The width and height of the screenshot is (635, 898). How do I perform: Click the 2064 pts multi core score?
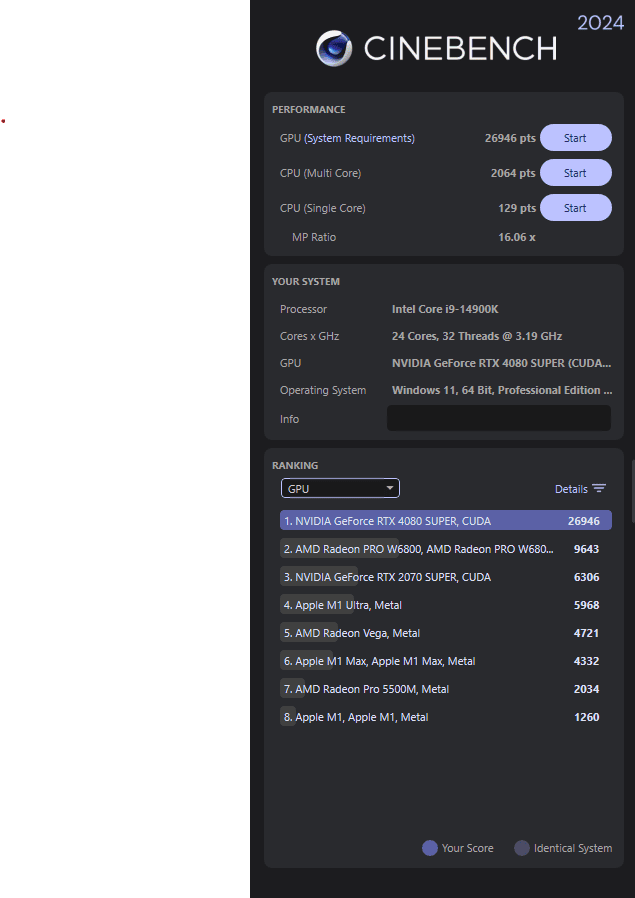point(513,173)
